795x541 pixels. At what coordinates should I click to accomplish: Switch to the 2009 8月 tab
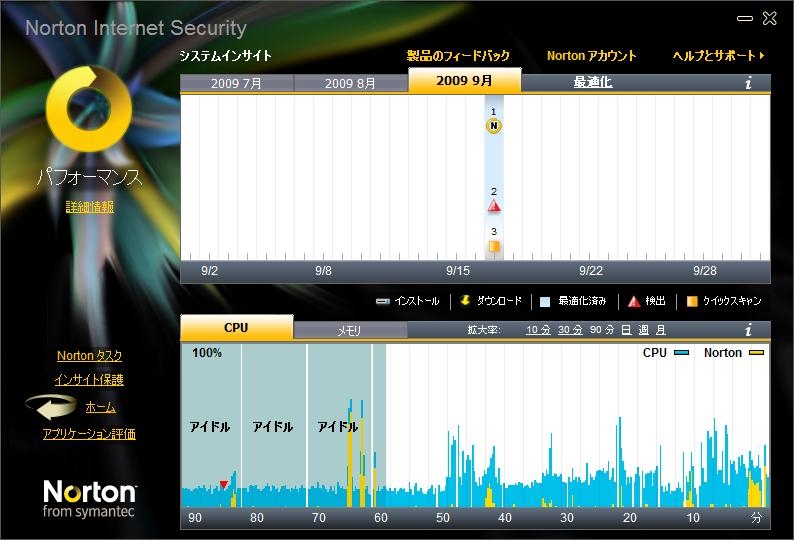click(x=350, y=83)
